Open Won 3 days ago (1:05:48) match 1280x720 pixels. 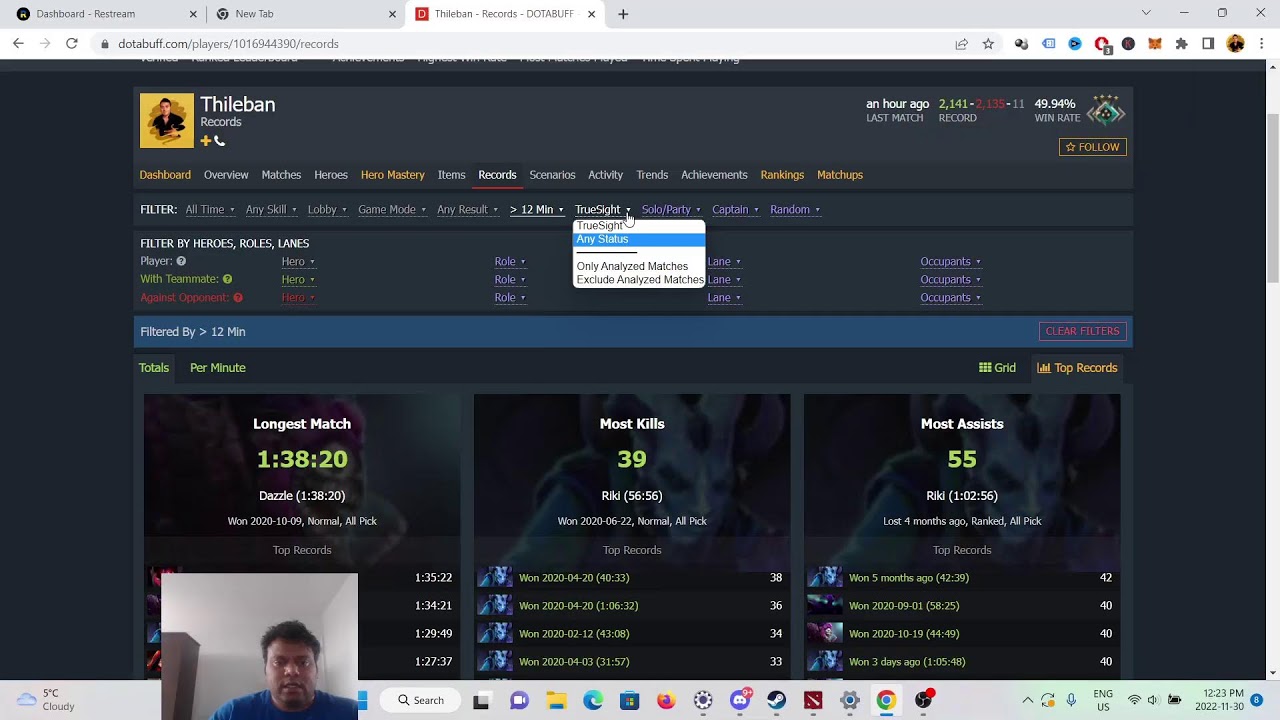pyautogui.click(x=907, y=662)
